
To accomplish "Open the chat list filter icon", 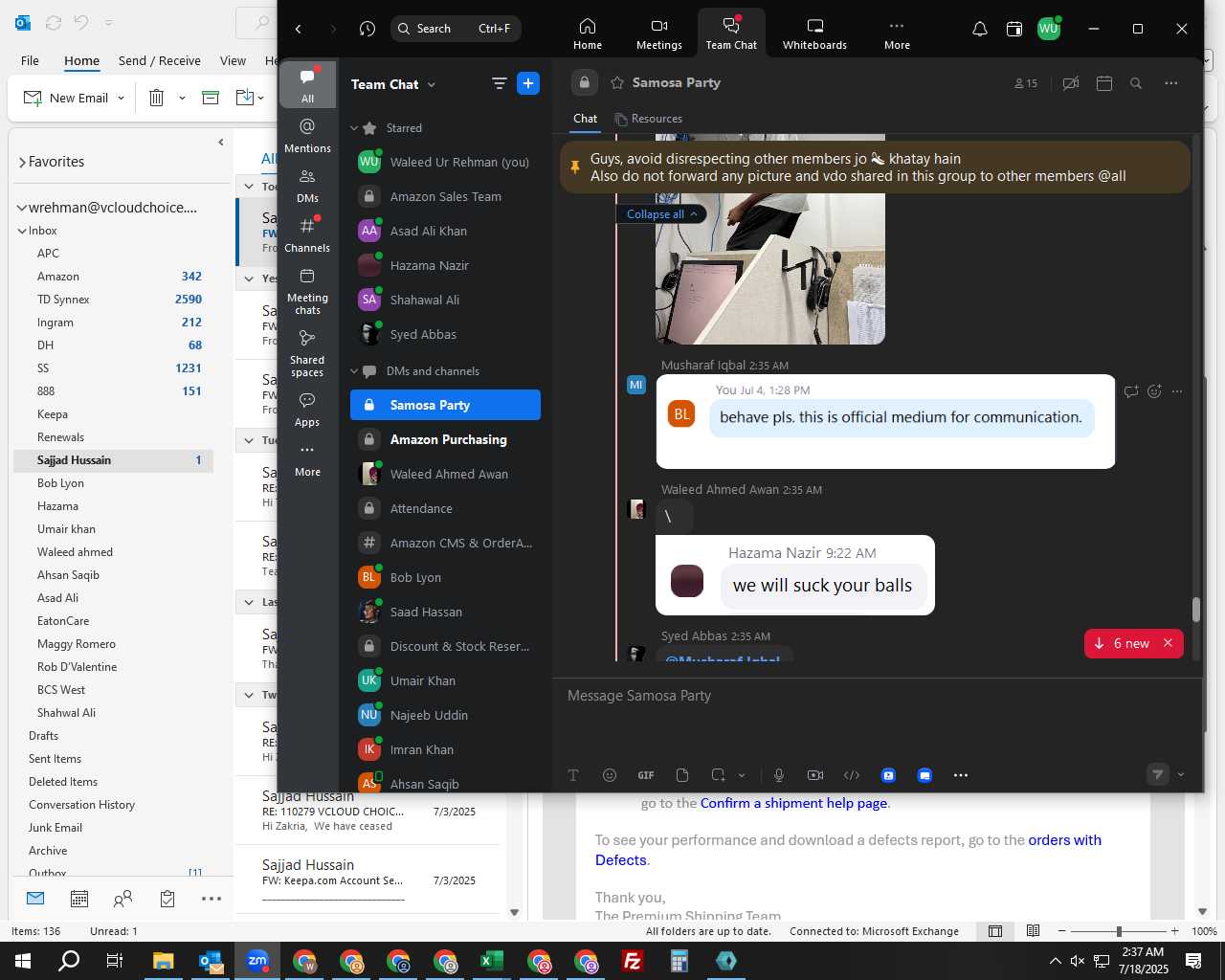I will coord(499,83).
